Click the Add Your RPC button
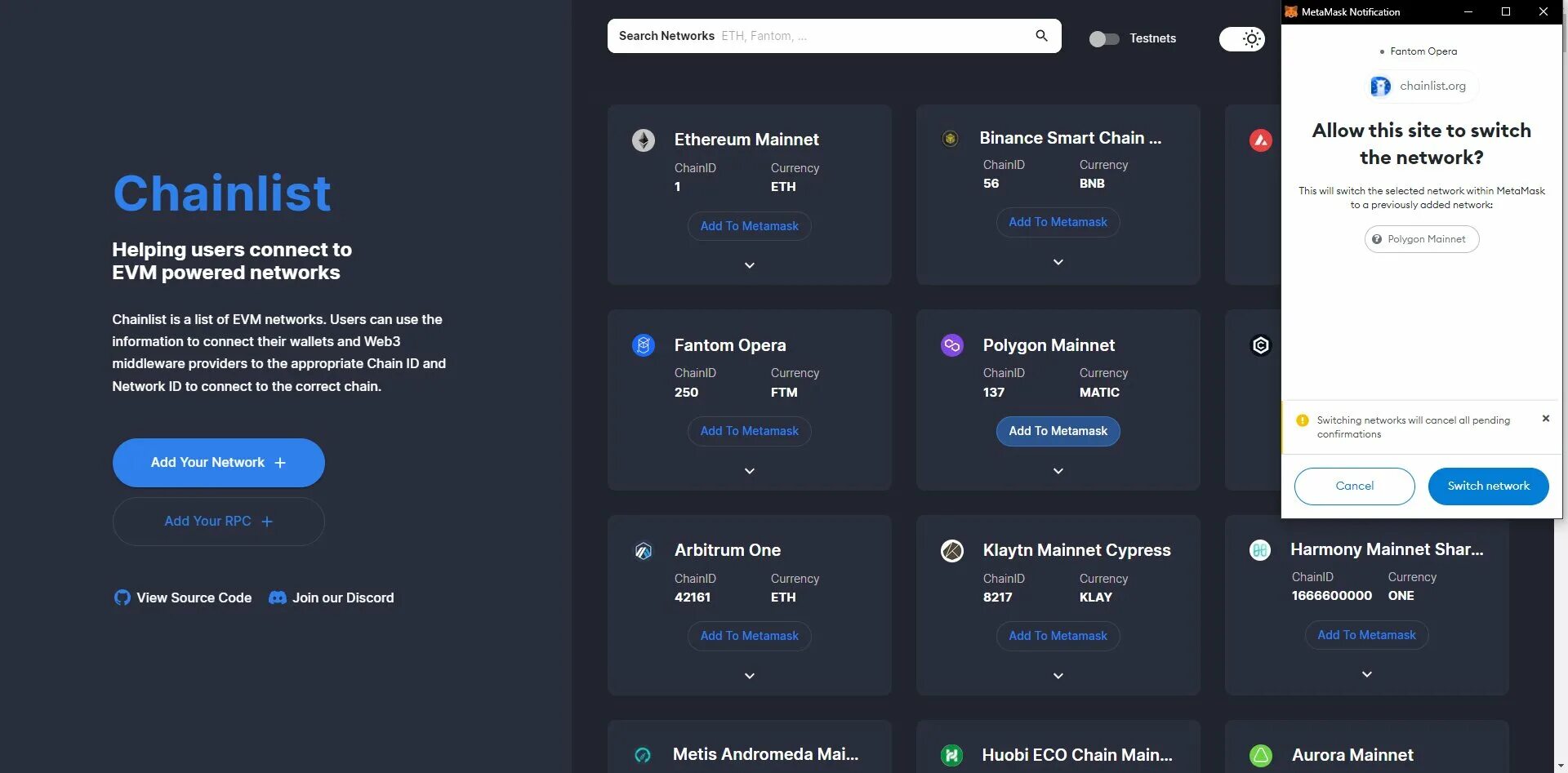The width and height of the screenshot is (1568, 773). pos(218,522)
